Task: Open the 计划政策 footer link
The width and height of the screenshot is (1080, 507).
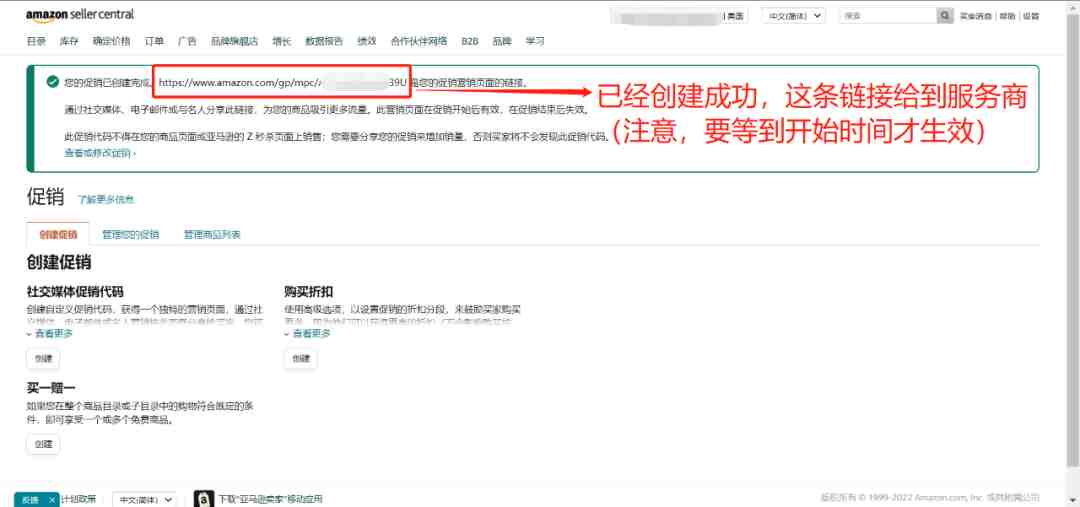Action: (x=79, y=499)
